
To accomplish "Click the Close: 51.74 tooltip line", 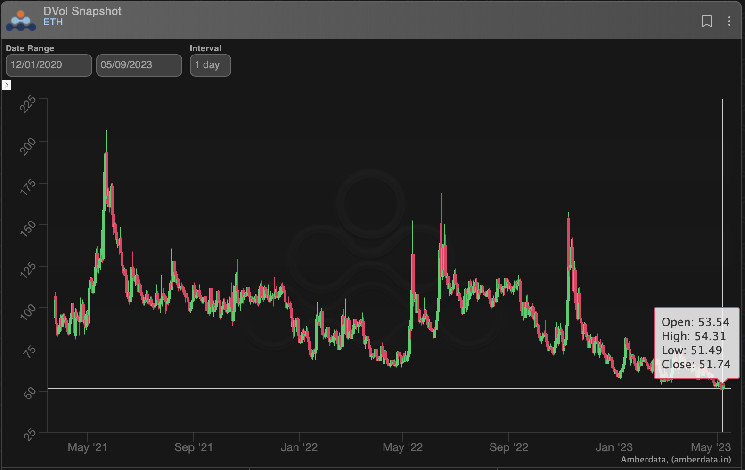I will coord(696,364).
